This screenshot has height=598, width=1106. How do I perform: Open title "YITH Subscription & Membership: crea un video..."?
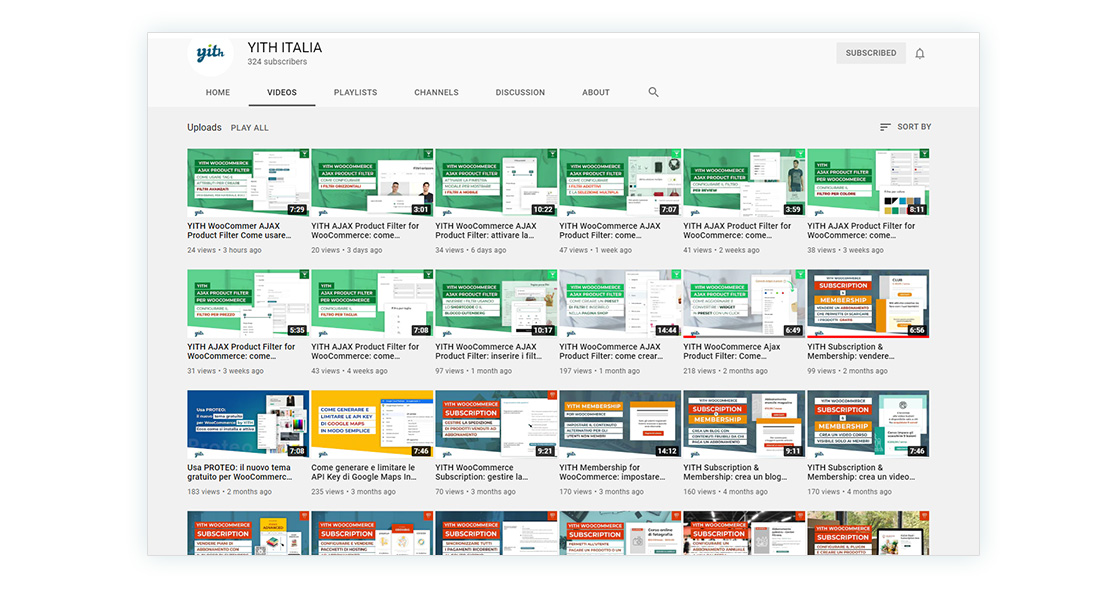click(x=861, y=472)
